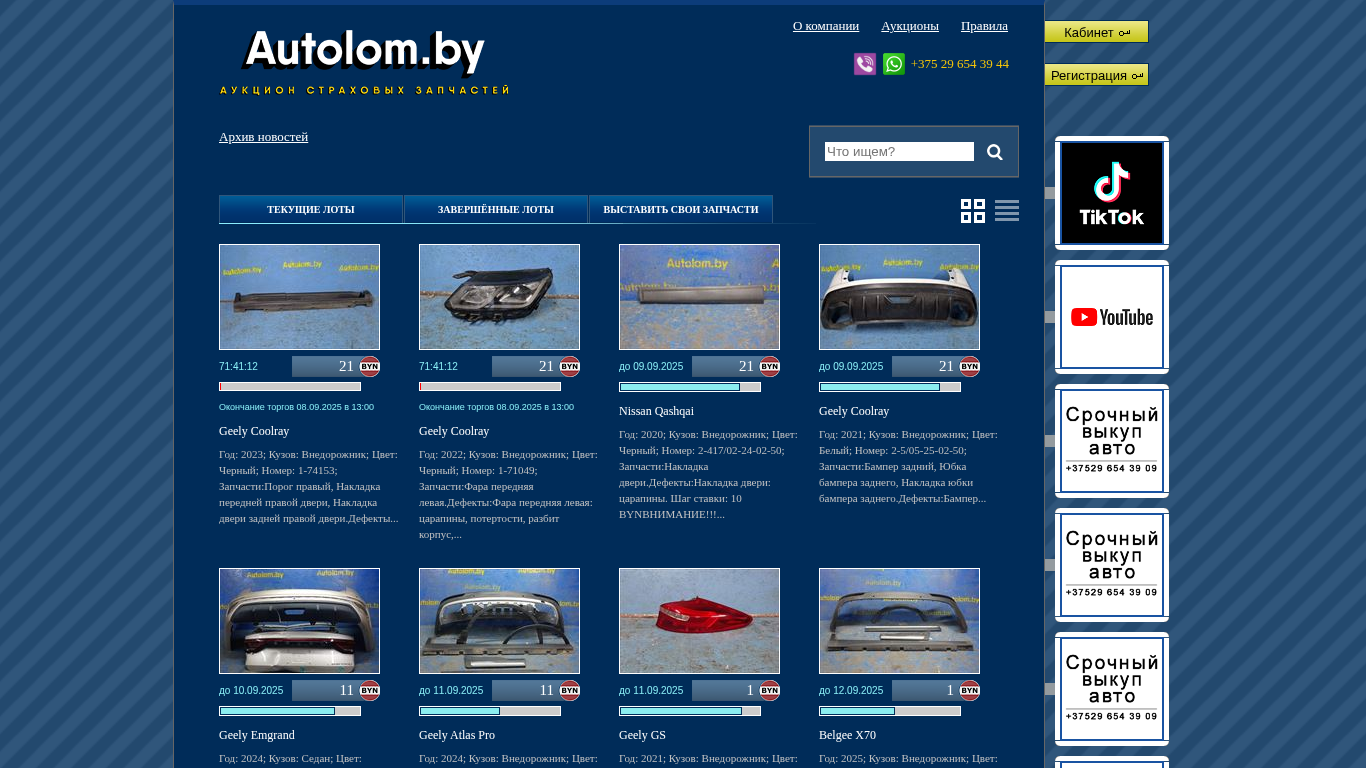Switch to grid view layout
This screenshot has width=1366, height=768.
pos(973,211)
